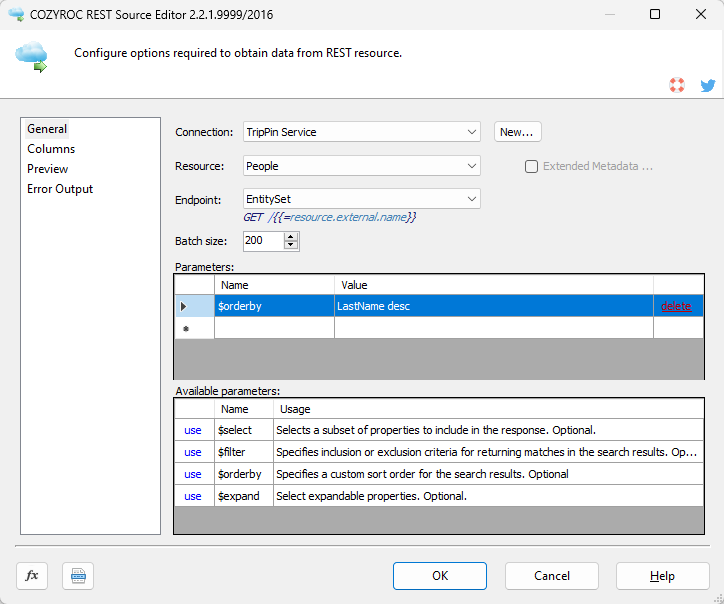
Task: Go to the Error Output page
Action: pos(60,189)
